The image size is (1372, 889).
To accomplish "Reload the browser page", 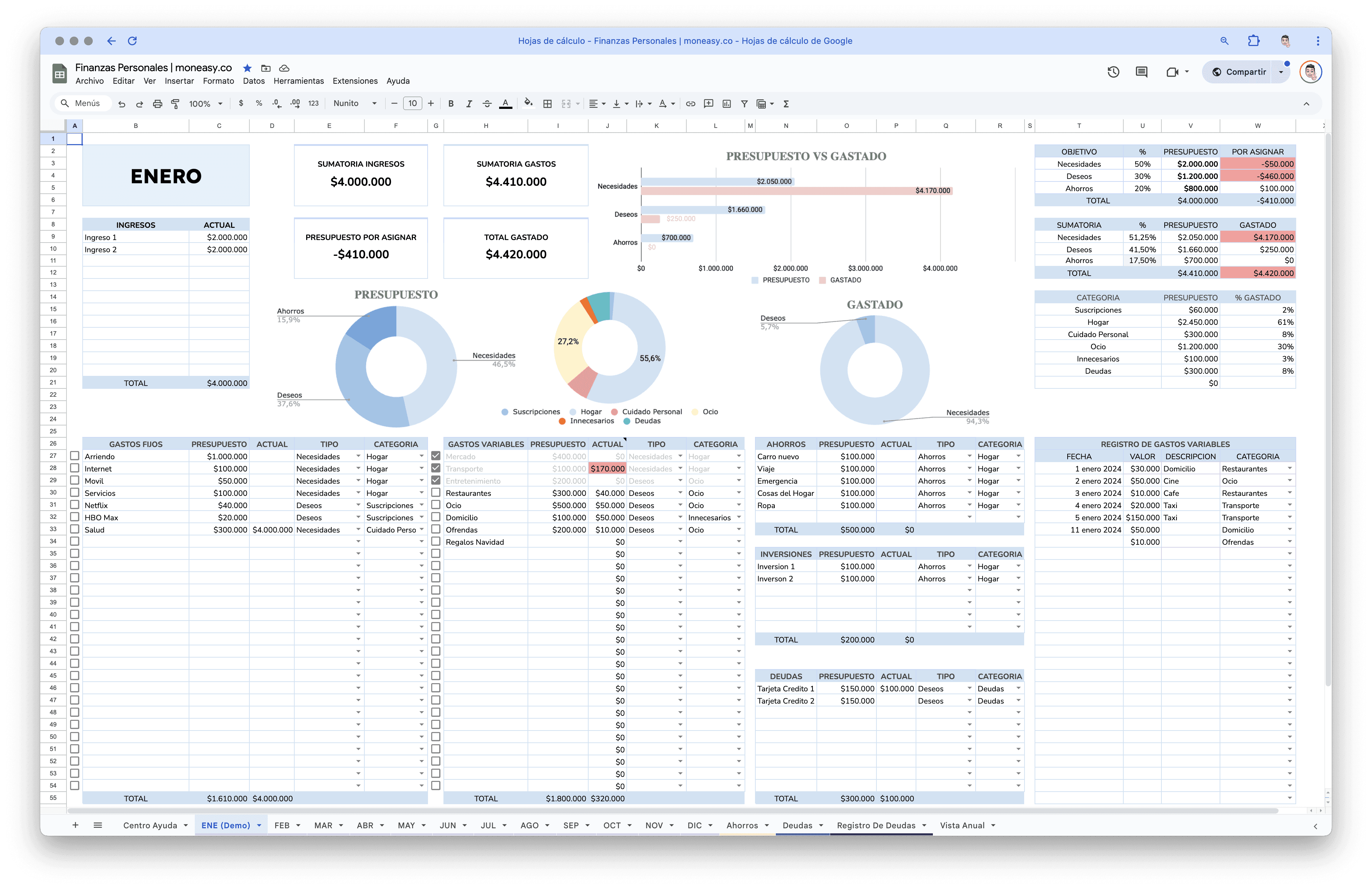I will click(x=133, y=41).
